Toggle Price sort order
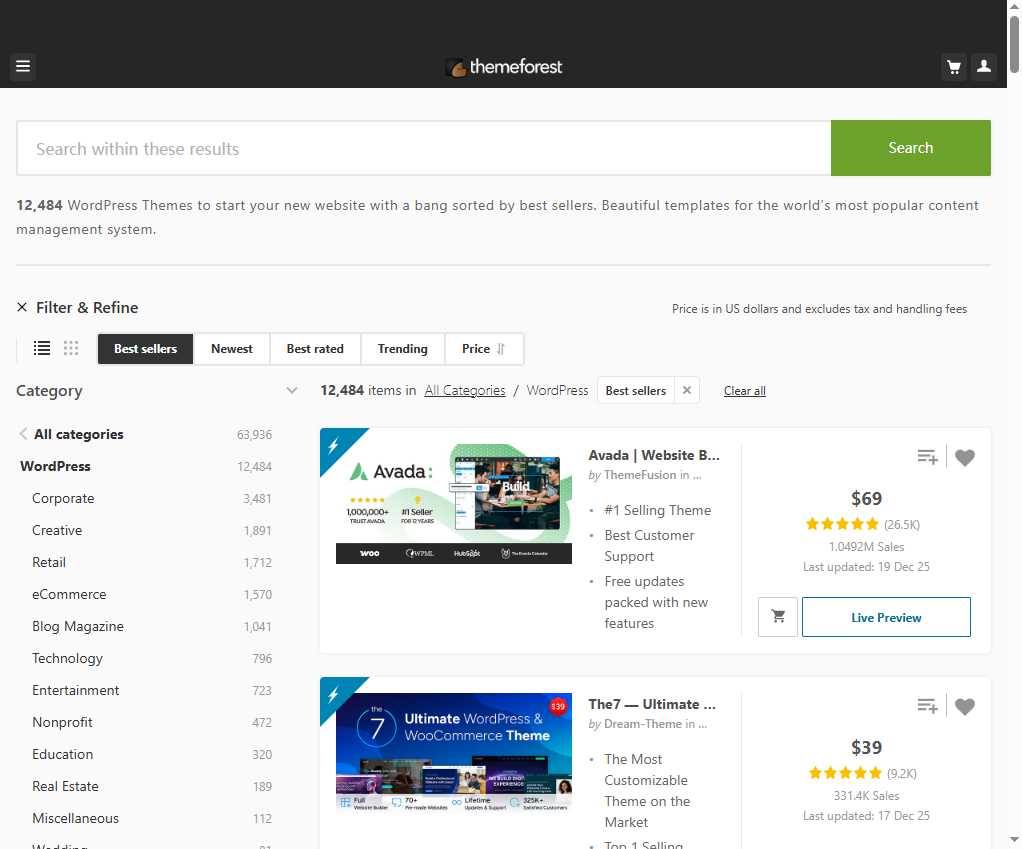Image resolution: width=1022 pixels, height=849 pixels. [484, 349]
